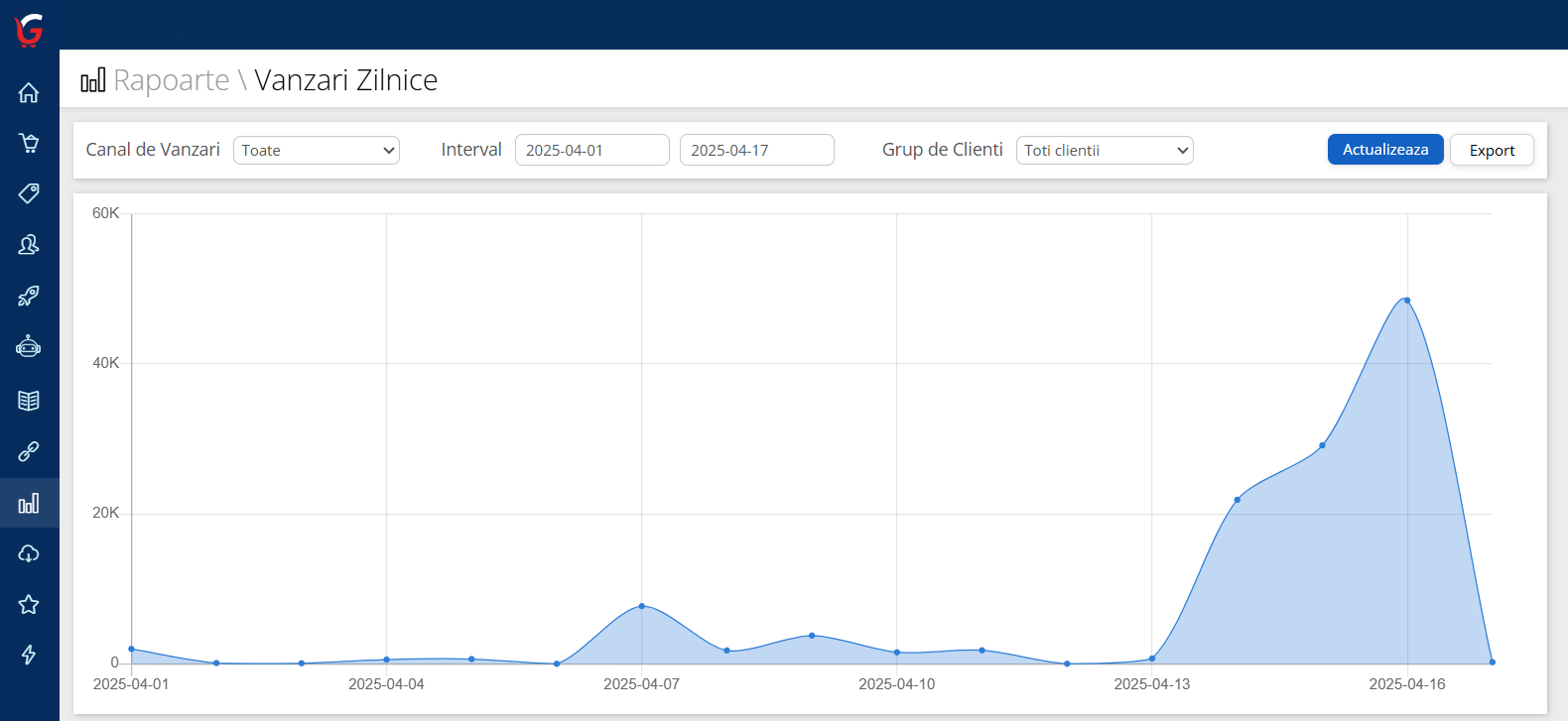The image size is (1568, 721).
Task: Open the home dashboard icon
Action: (29, 93)
